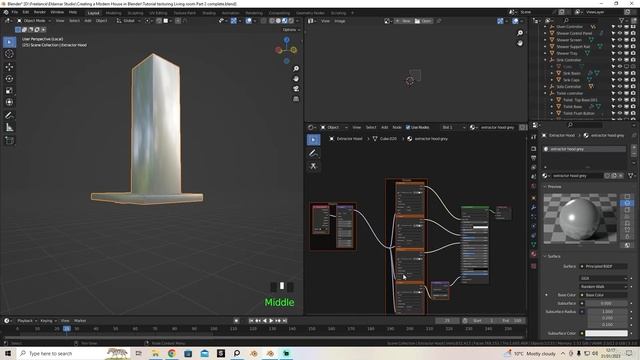640x360 pixels.
Task: Select the Transform tool in viewport toolbar
Action: pyautogui.click(x=9, y=102)
